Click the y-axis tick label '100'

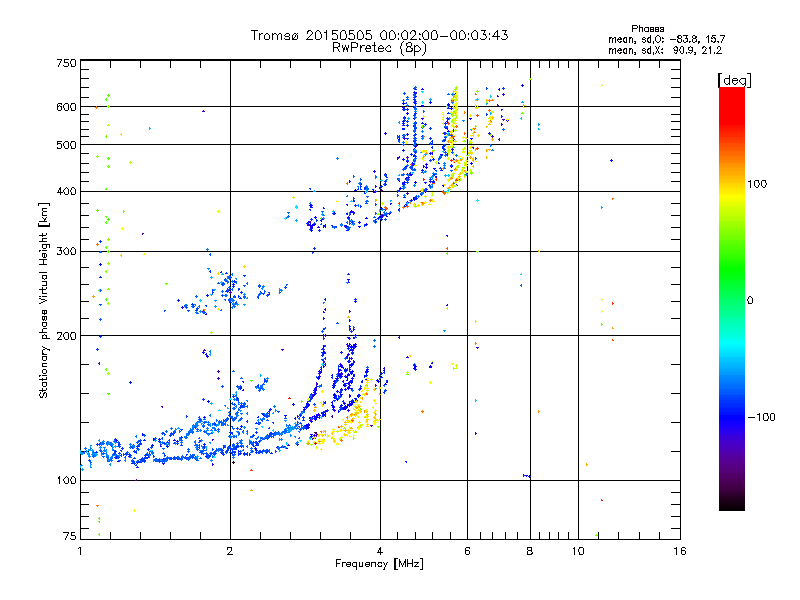coord(66,481)
